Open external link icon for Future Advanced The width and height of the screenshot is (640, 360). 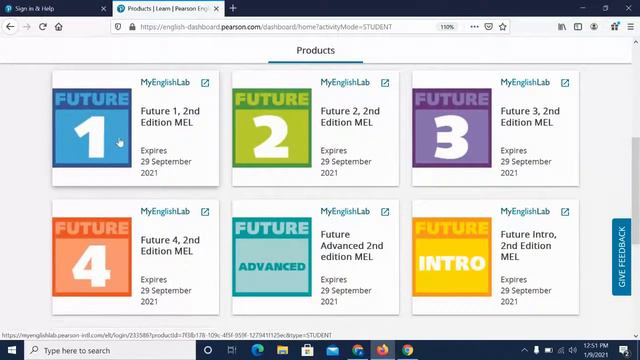click(x=385, y=212)
